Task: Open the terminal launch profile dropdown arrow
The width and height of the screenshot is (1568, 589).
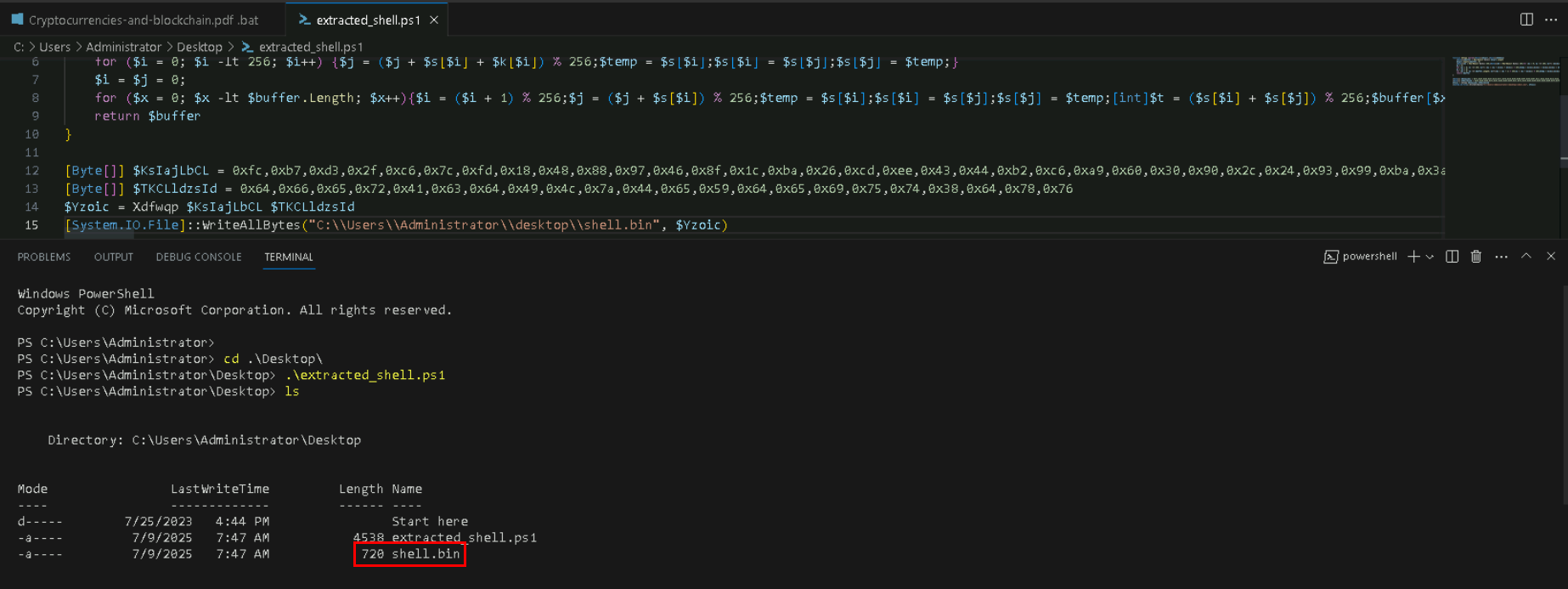Action: click(1430, 257)
